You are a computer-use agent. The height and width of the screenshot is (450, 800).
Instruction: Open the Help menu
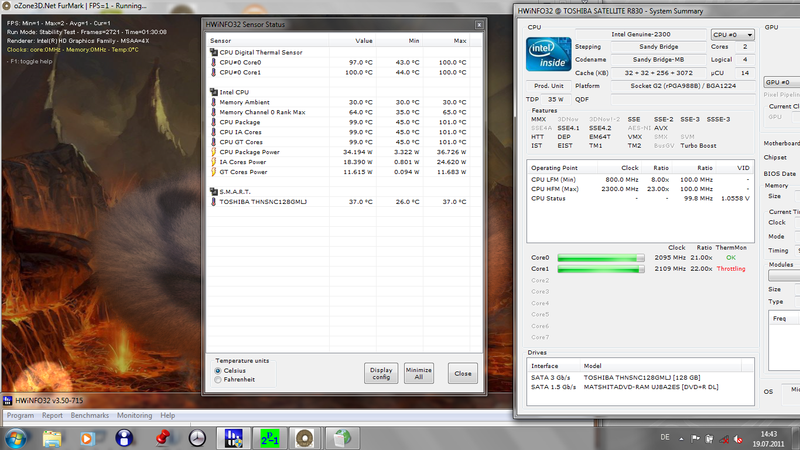pyautogui.click(x=167, y=415)
